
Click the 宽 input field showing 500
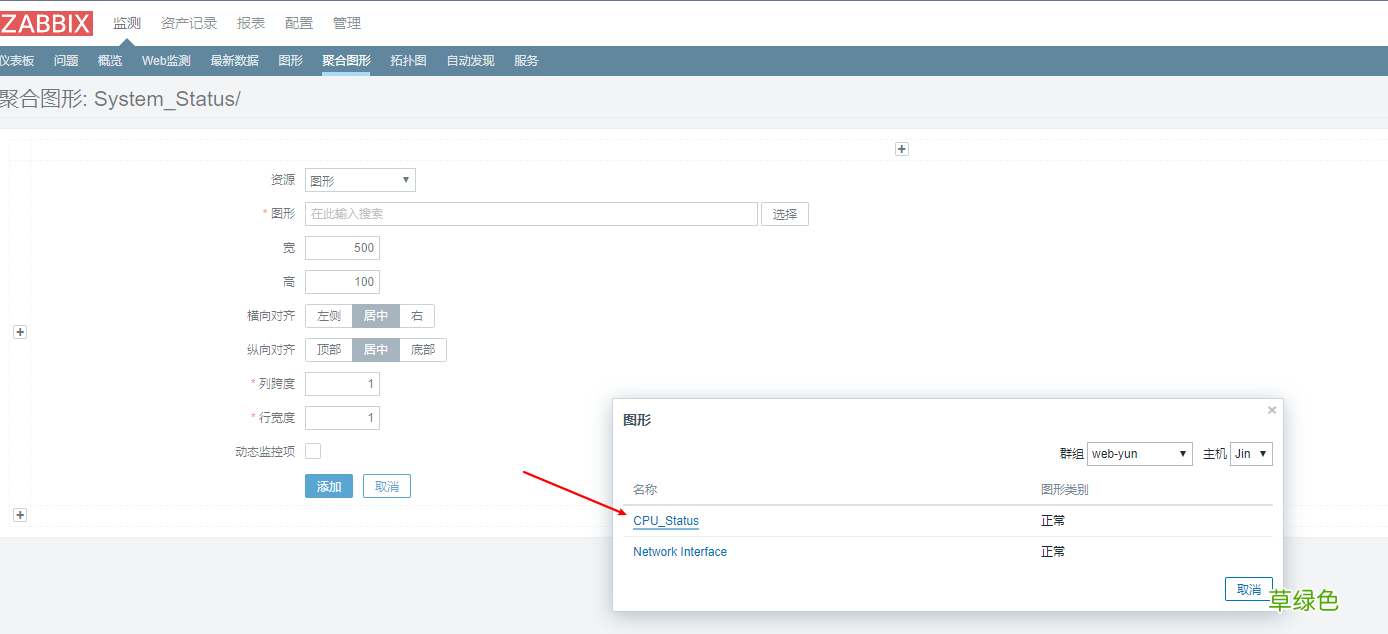click(x=342, y=247)
